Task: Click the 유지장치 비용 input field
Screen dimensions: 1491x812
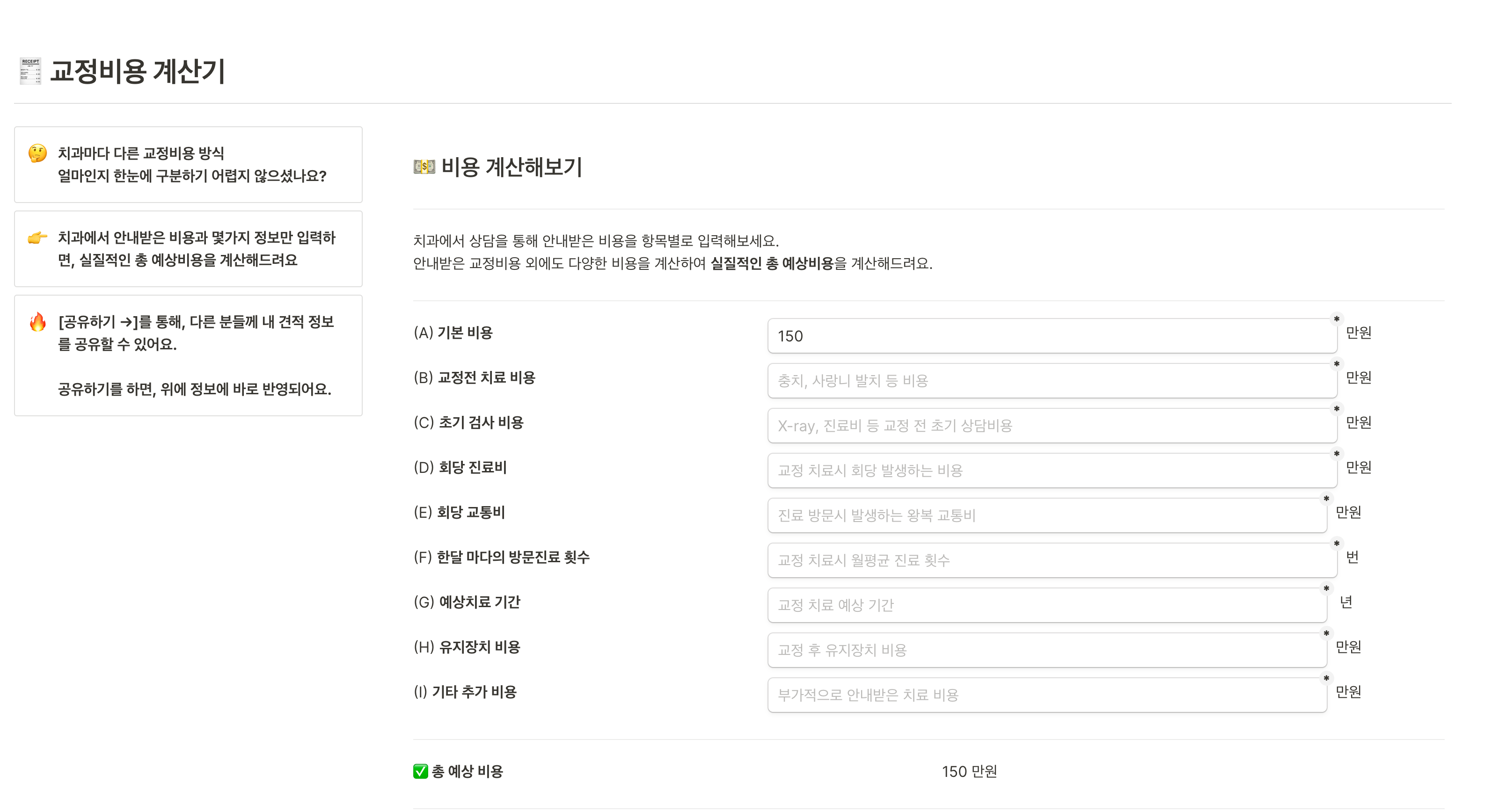Action: click(1046, 650)
